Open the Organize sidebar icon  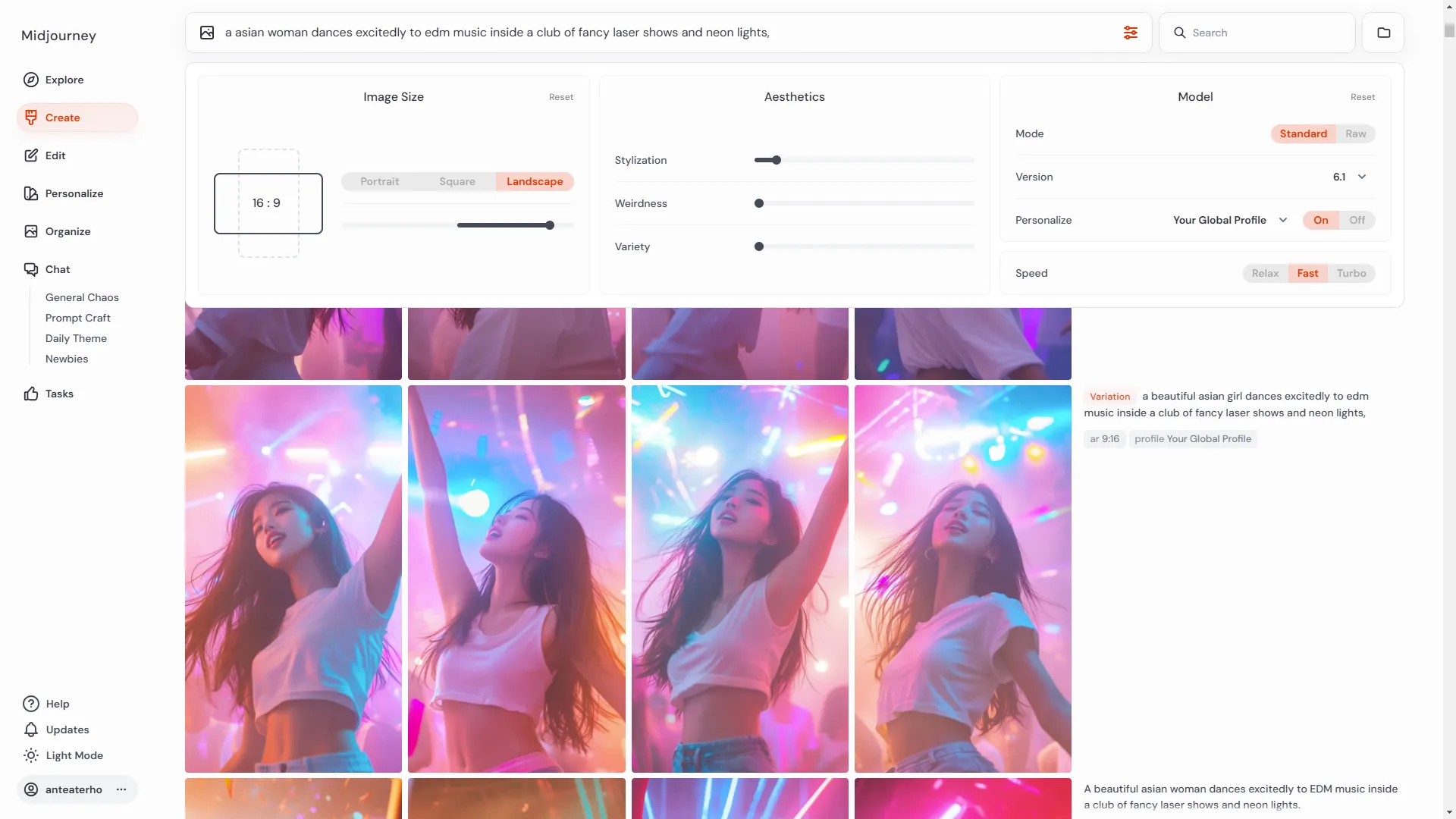pyautogui.click(x=31, y=231)
